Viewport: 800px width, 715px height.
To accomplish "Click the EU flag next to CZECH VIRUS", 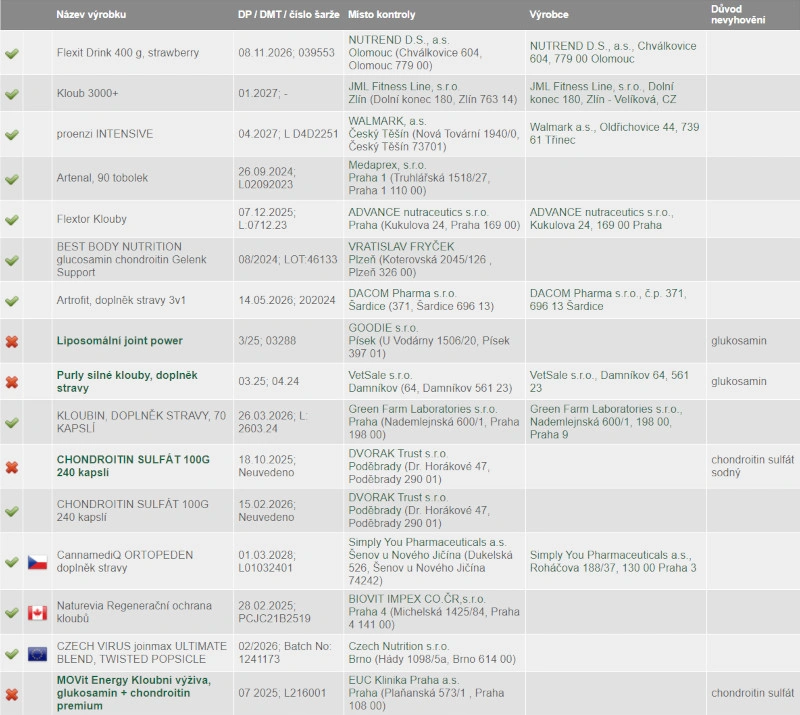I will (x=37, y=653).
